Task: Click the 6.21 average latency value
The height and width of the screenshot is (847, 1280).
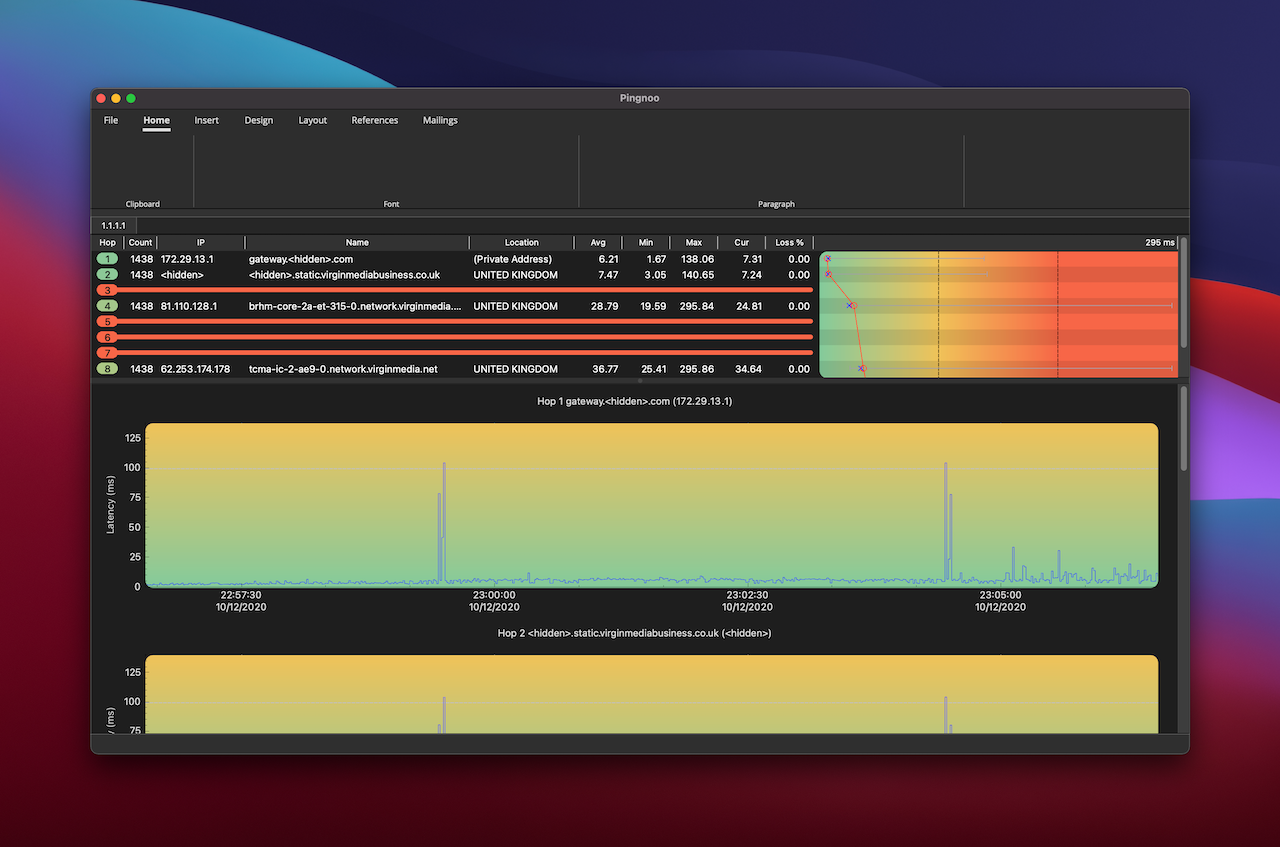Action: (x=608, y=259)
